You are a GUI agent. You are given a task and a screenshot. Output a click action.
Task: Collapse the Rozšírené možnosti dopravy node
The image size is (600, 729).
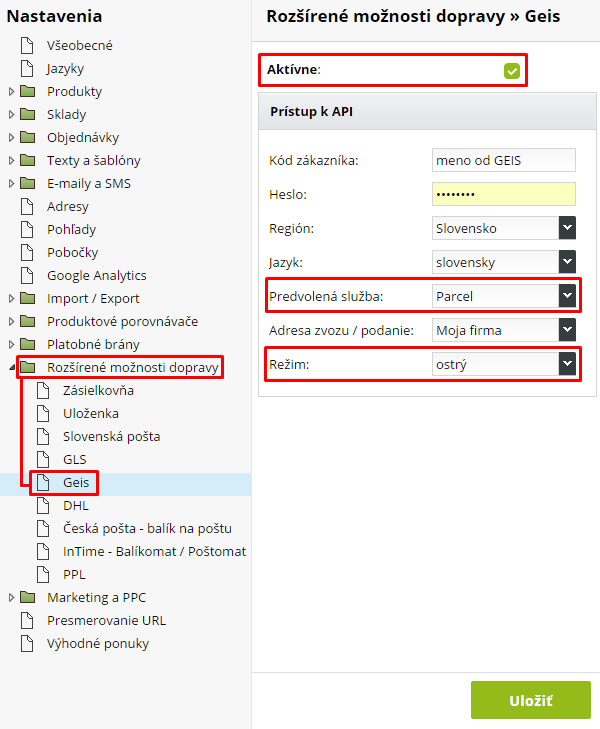(11, 367)
